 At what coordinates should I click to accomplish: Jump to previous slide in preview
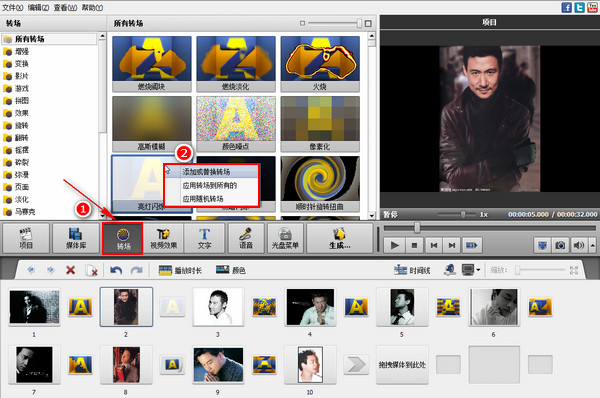[x=434, y=245]
